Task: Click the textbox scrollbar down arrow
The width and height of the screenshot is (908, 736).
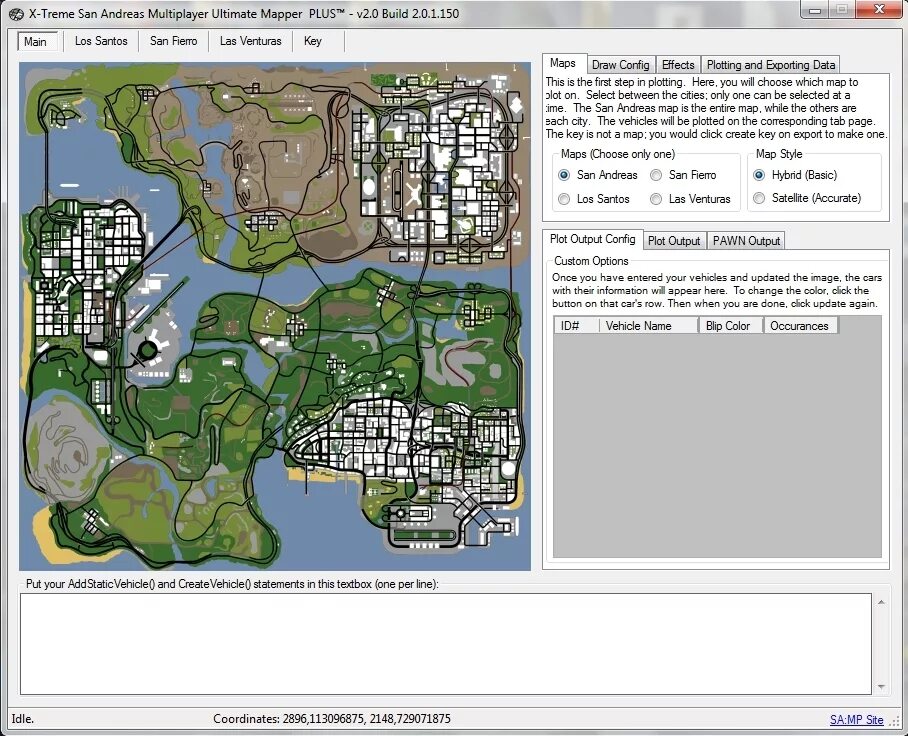Action: pos(881,687)
